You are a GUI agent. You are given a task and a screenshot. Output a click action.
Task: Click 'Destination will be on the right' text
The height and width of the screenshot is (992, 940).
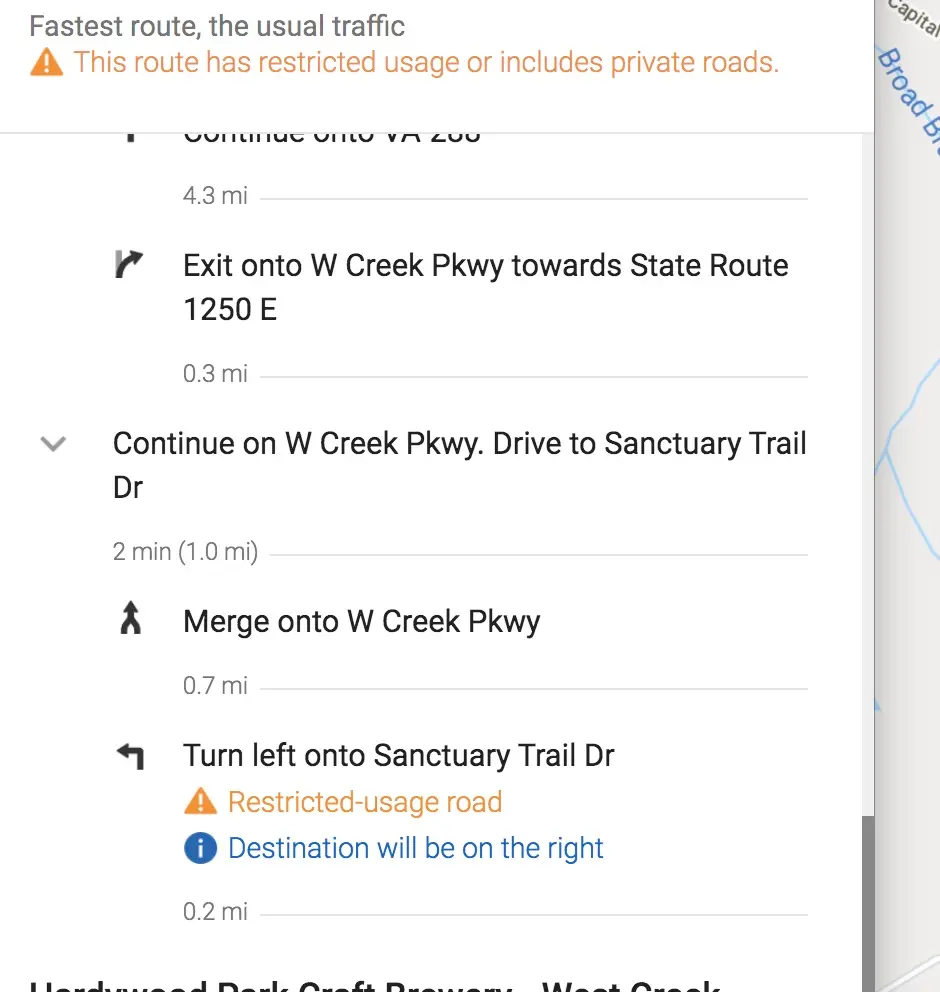(x=416, y=848)
